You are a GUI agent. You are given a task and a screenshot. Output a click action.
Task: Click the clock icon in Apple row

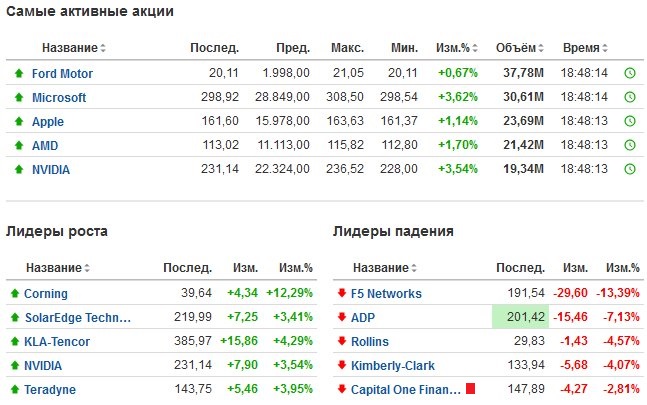[629, 122]
